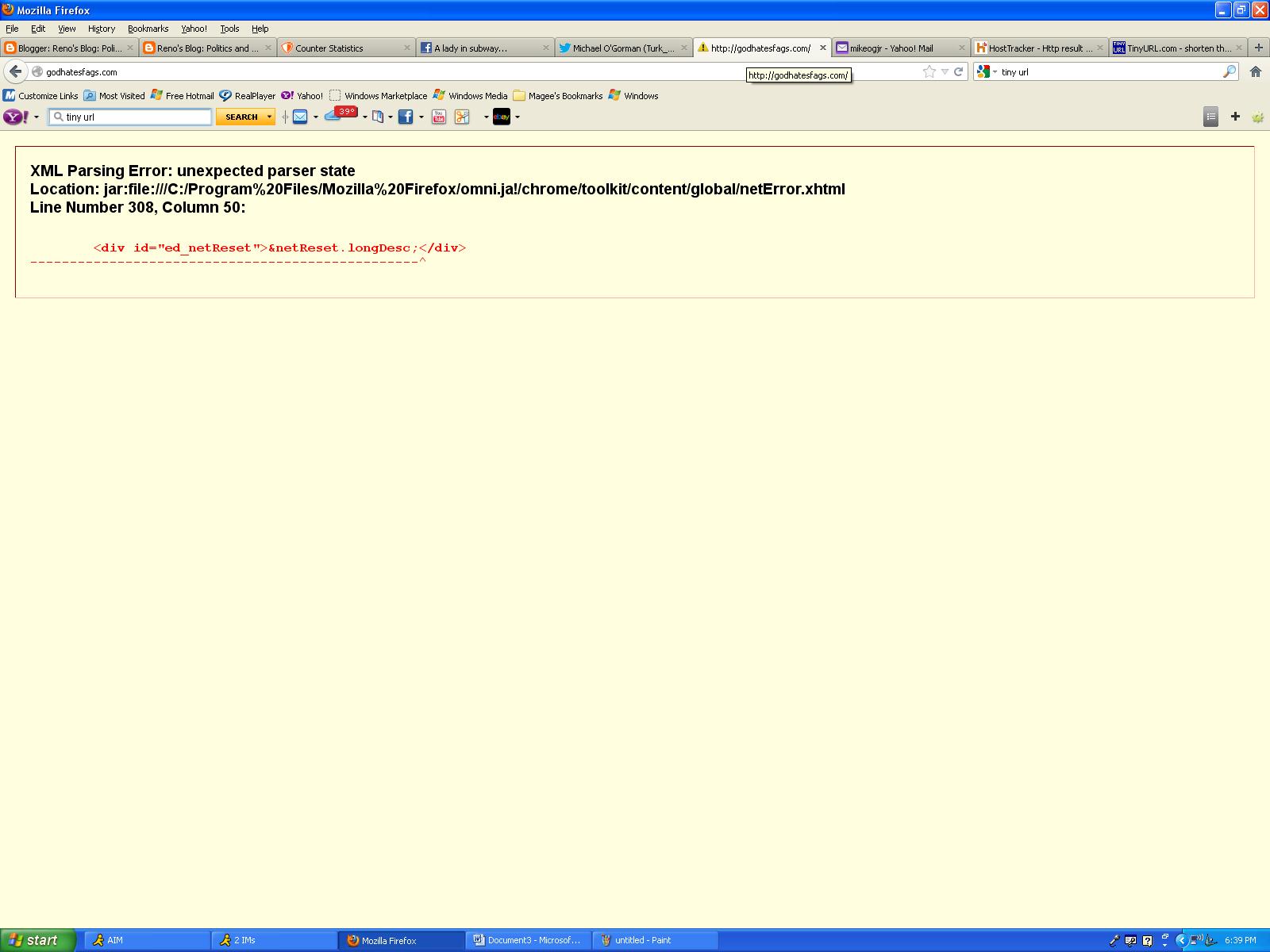Open the RealPlayer bookmark
The image size is (1270, 952).
[x=248, y=95]
